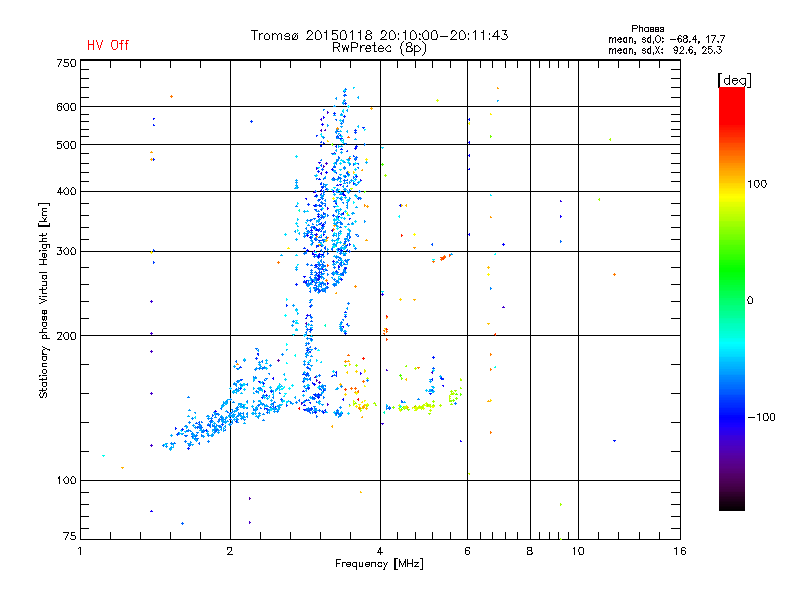Viewport: 800px width, 600px height.
Task: Click the 'mean, sd,O: -68.4, 17.7' line
Action: click(666, 39)
